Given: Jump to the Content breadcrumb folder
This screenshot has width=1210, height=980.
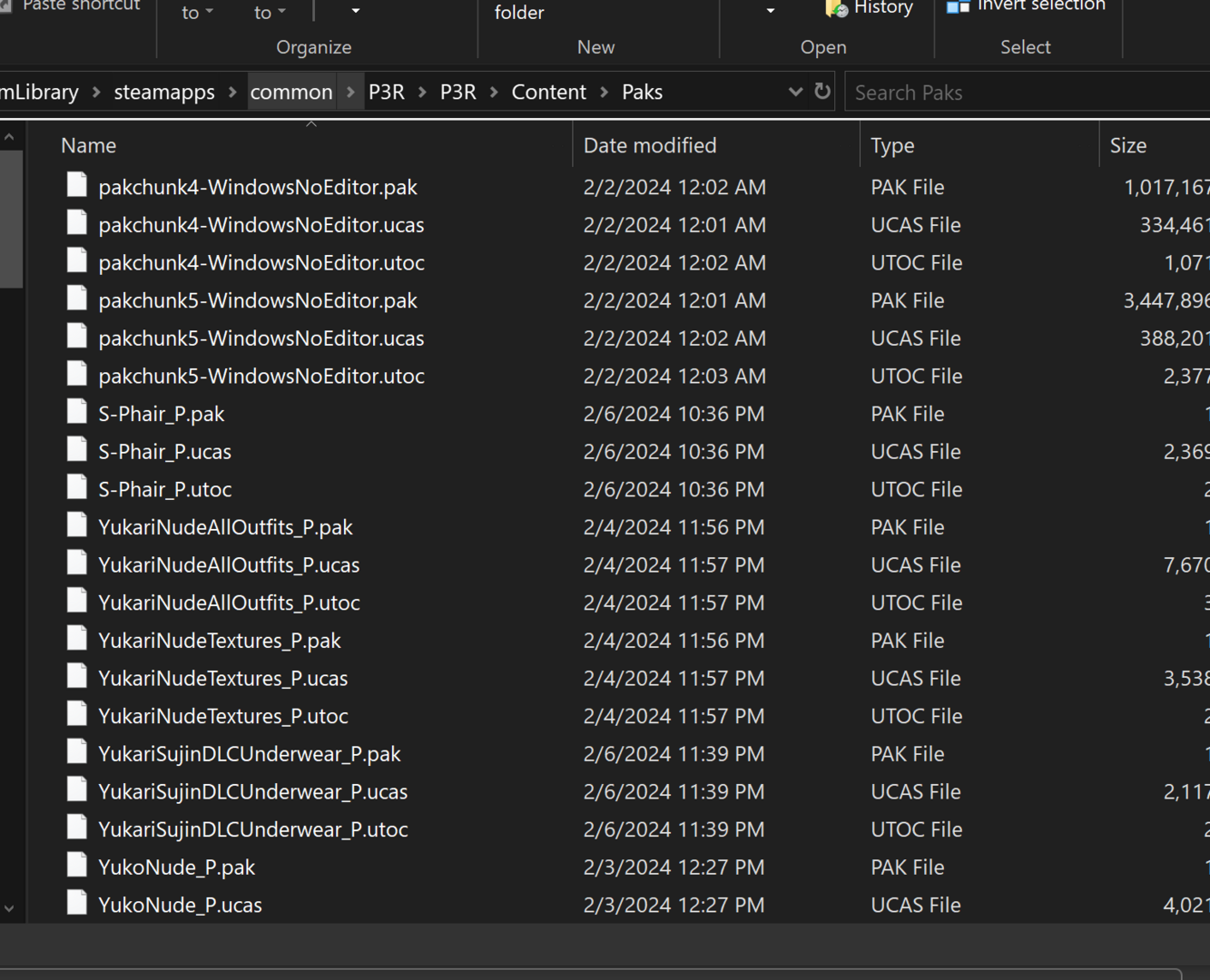Looking at the screenshot, I should pos(549,92).
